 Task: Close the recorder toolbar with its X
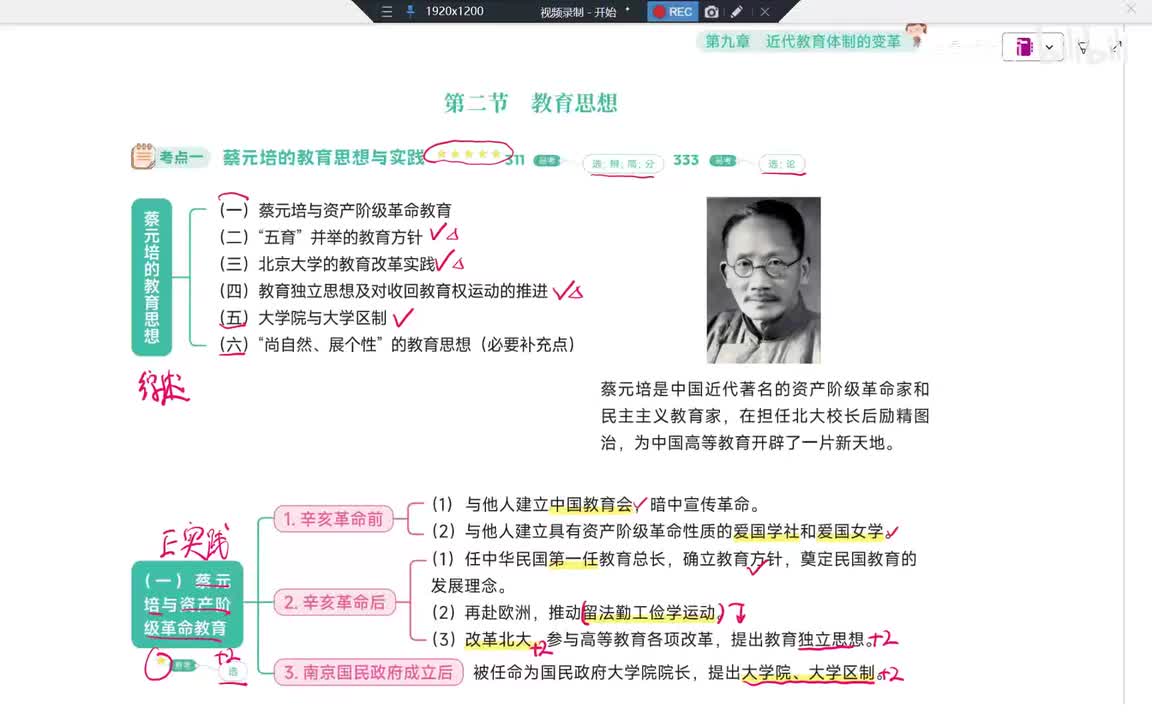click(x=765, y=12)
